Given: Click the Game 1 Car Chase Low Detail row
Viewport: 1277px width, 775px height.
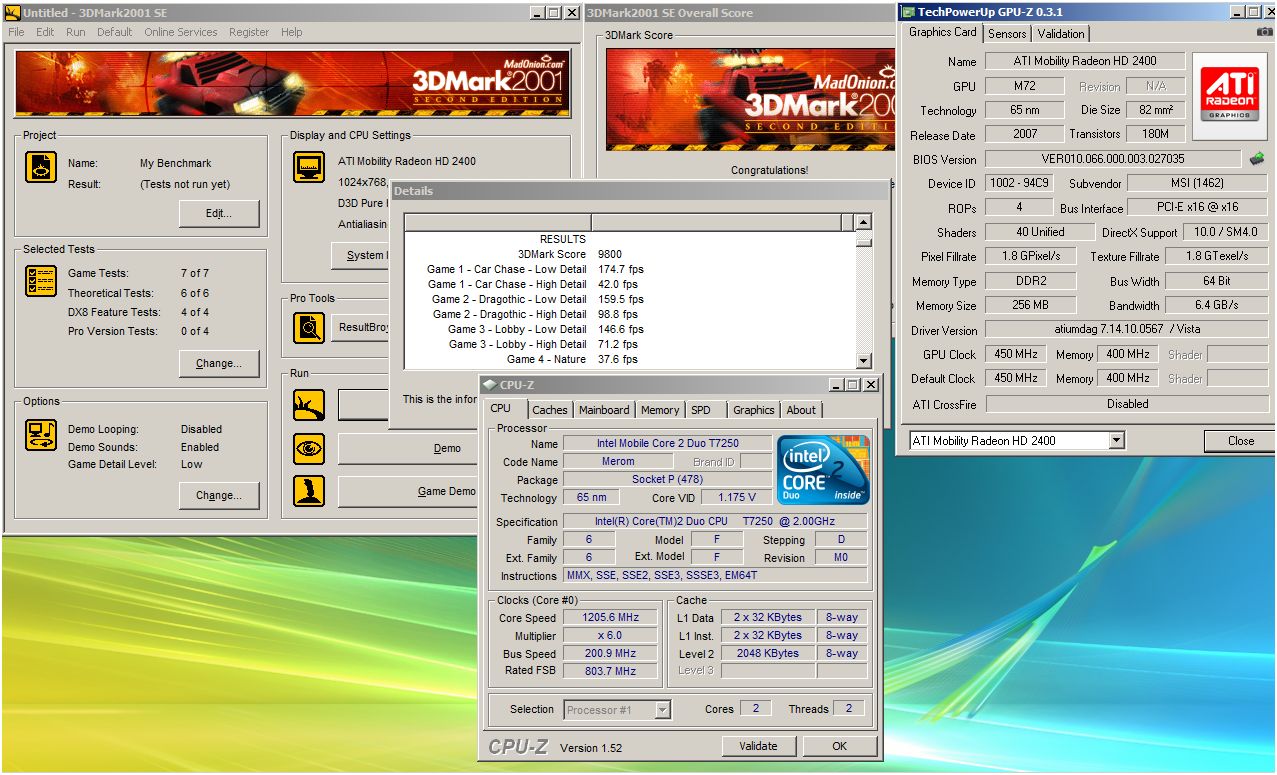Looking at the screenshot, I should tap(630, 269).
